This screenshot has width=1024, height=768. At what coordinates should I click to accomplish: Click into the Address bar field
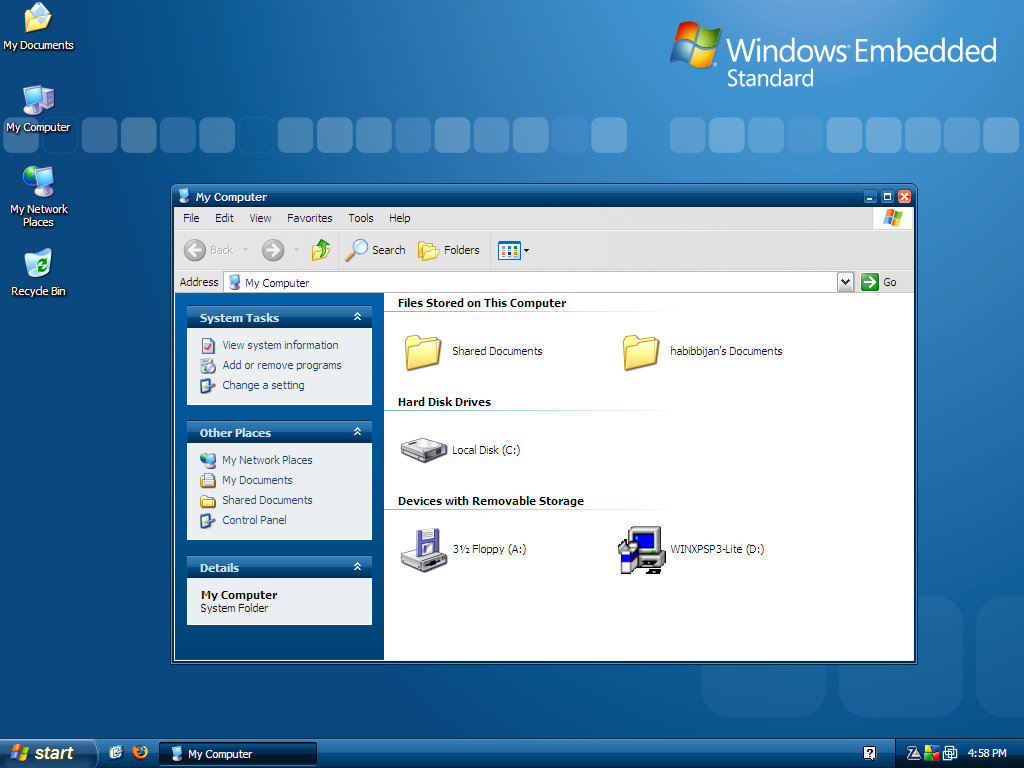(x=531, y=282)
